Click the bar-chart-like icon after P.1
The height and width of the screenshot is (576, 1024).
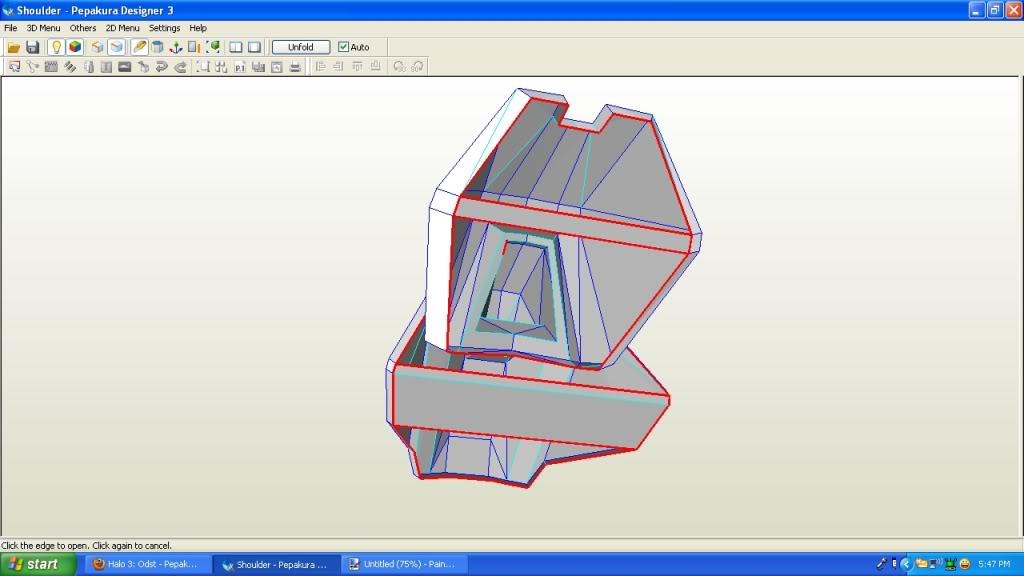tap(259, 67)
